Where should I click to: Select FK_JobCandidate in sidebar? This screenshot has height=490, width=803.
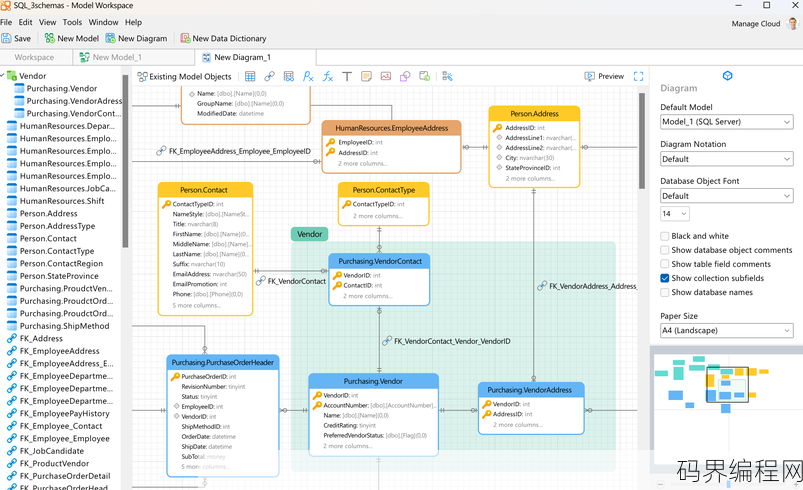tap(52, 451)
